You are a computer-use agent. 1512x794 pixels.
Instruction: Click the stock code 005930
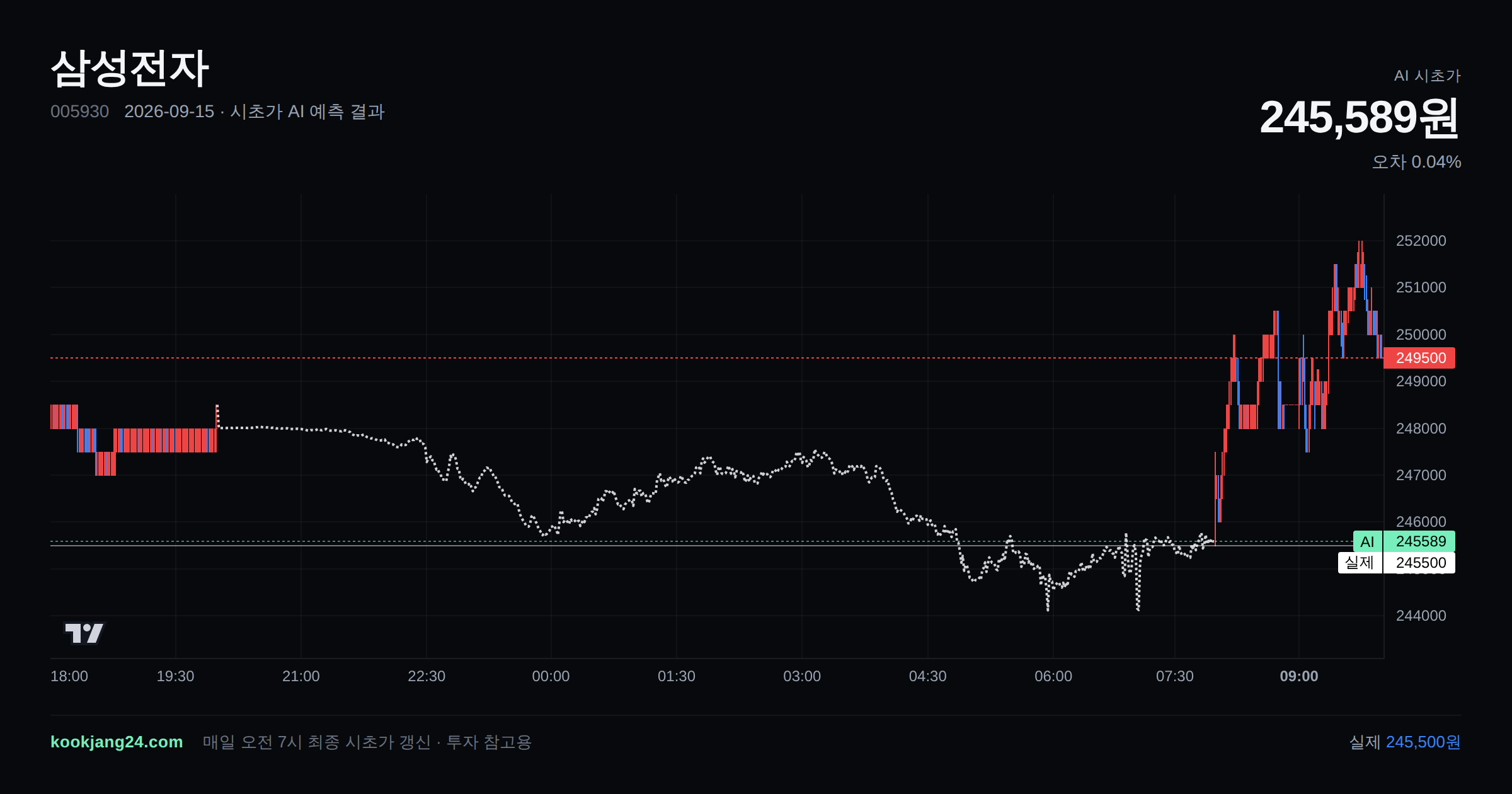(x=80, y=112)
